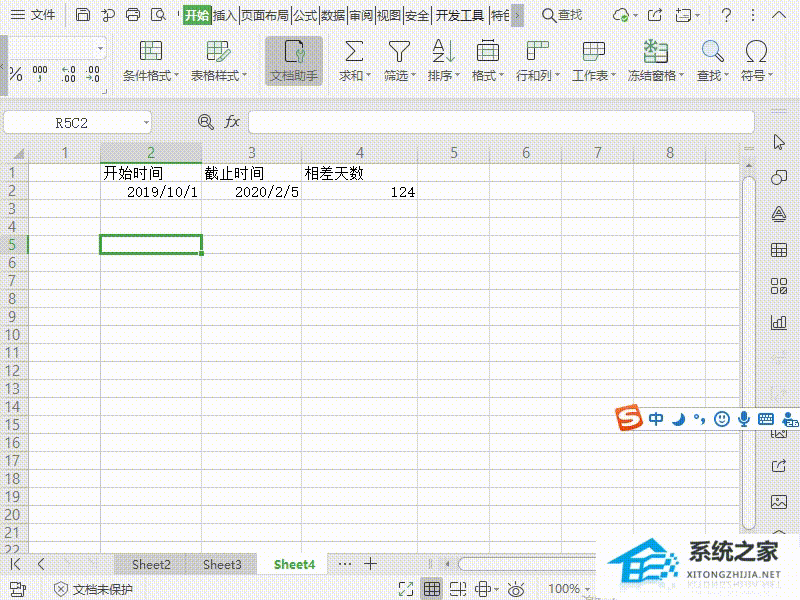Open the chart icon in right sidebar
This screenshot has height=600, width=800.
[x=779, y=322]
